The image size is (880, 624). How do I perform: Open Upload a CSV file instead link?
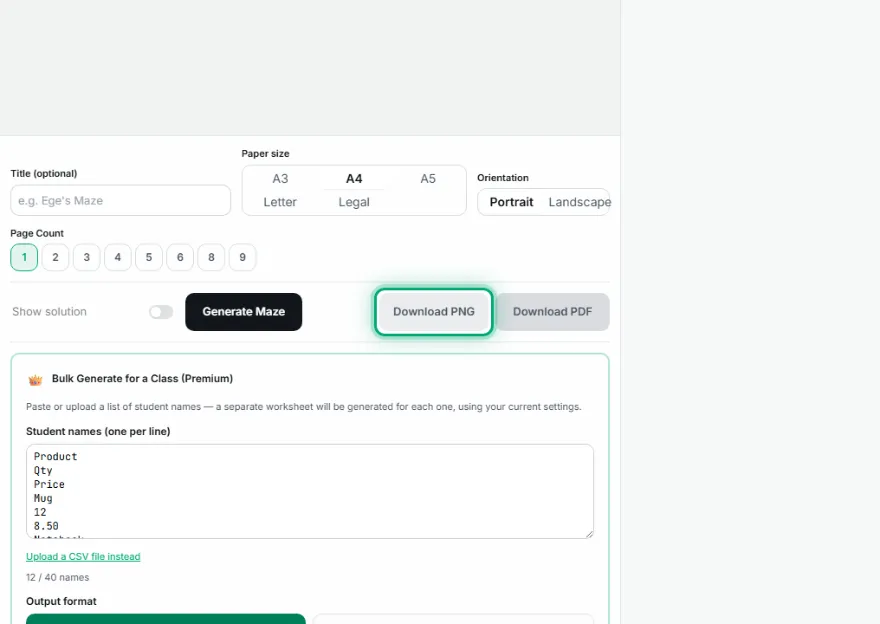(83, 557)
